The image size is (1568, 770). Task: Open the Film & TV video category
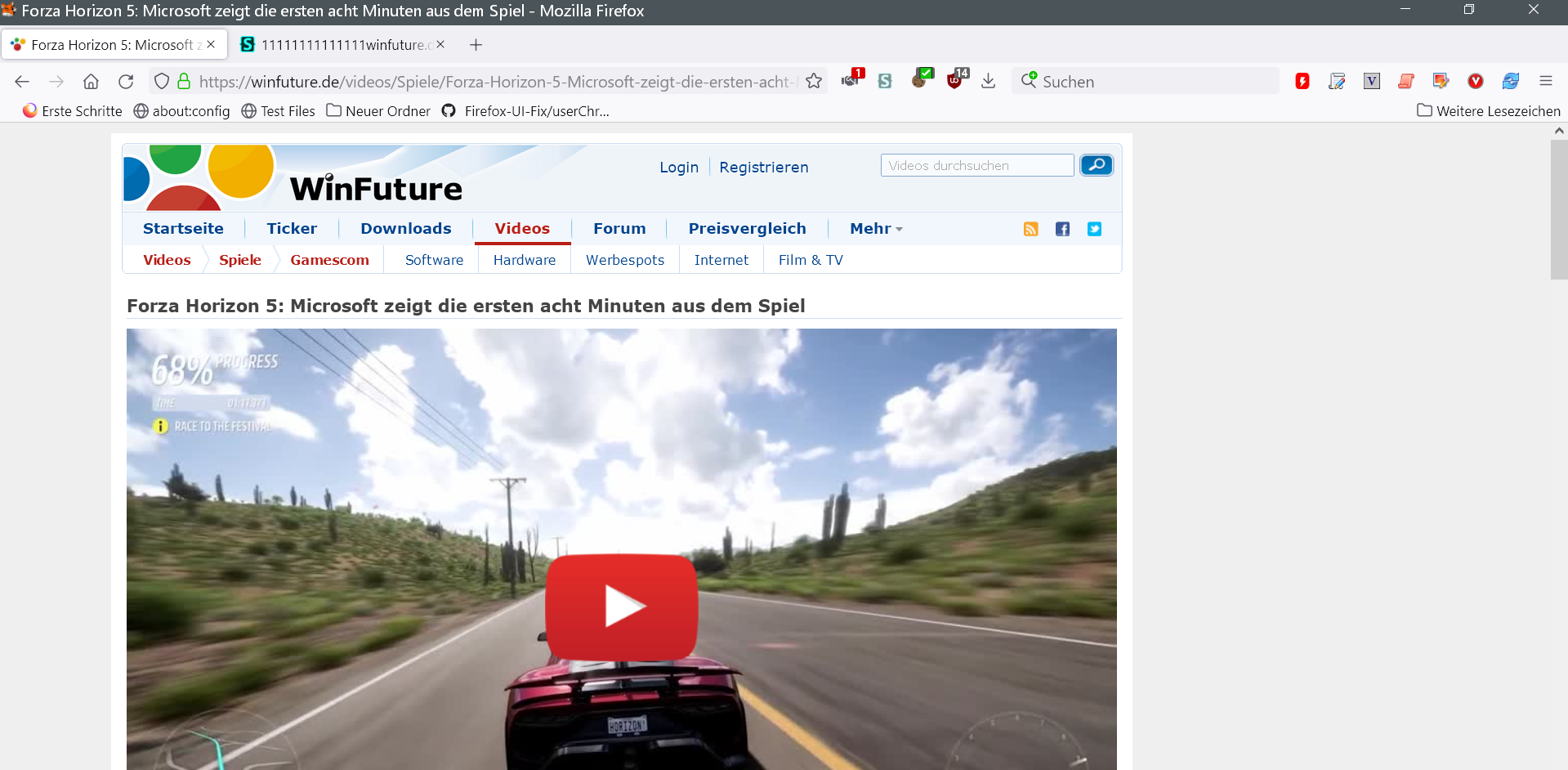pos(811,260)
